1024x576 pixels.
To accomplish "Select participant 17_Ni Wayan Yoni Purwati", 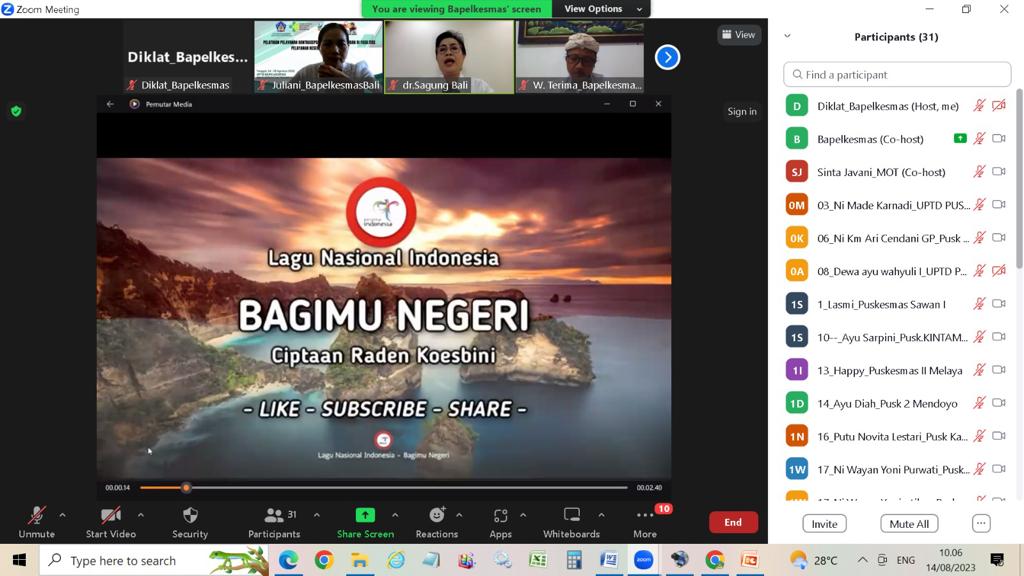I will pos(897,469).
